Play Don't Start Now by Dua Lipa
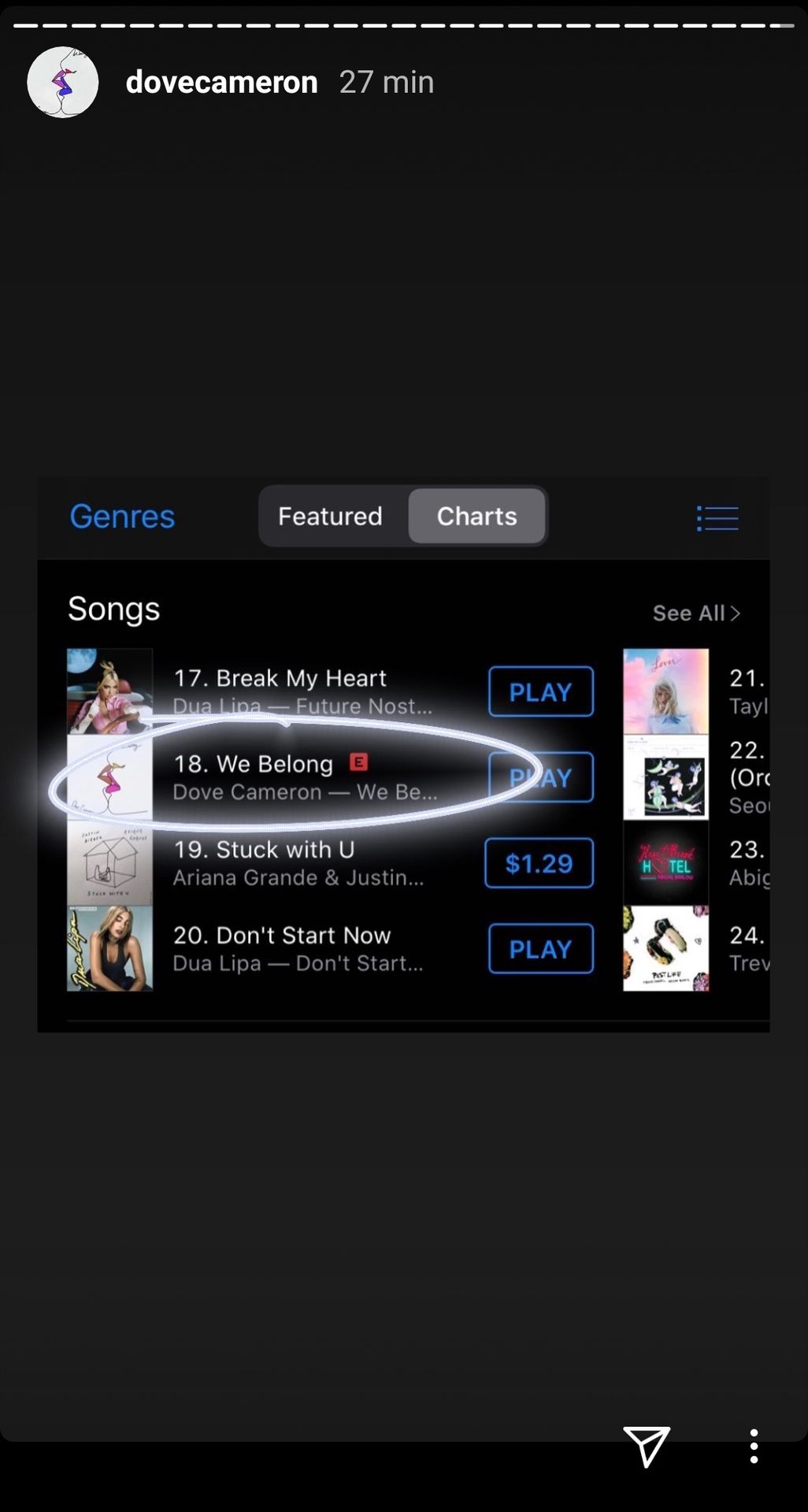 pyautogui.click(x=540, y=949)
